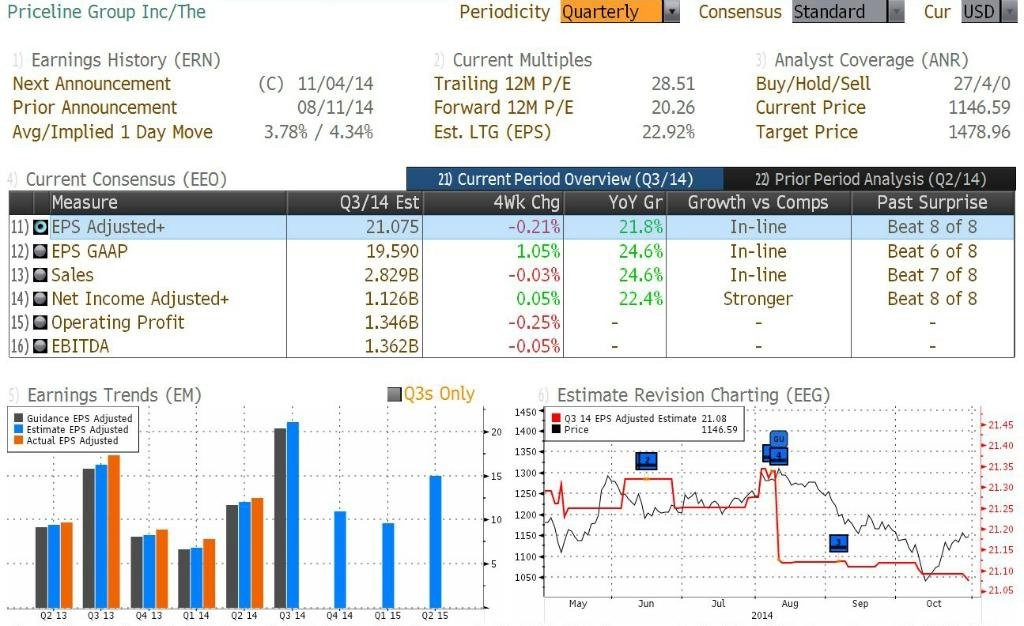Image resolution: width=1024 pixels, height=626 pixels.
Task: Click the EPS Adjusted+ estimate 21.075
Action: pyautogui.click(x=392, y=227)
